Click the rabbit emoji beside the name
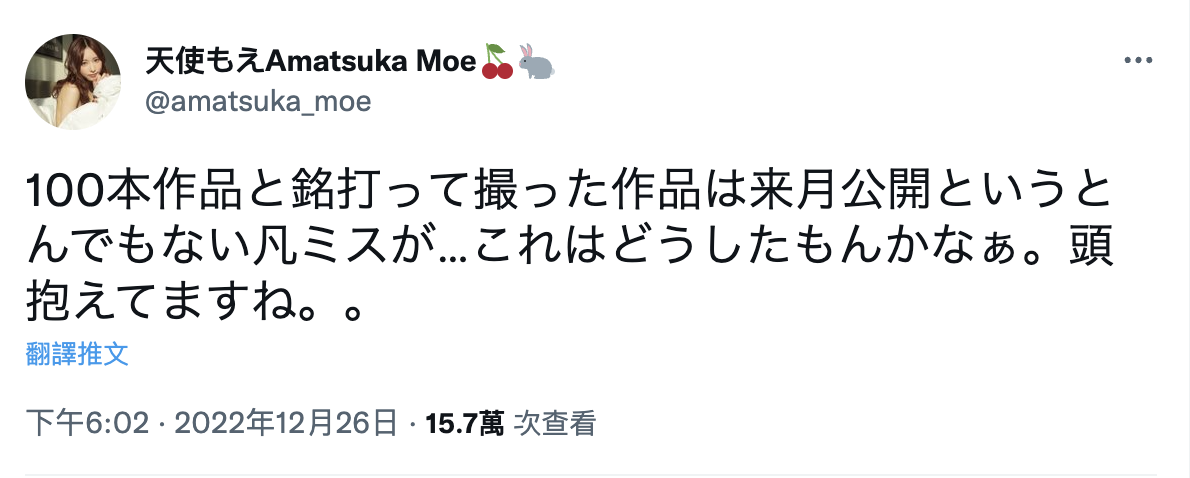1190x478 pixels. tap(535, 61)
